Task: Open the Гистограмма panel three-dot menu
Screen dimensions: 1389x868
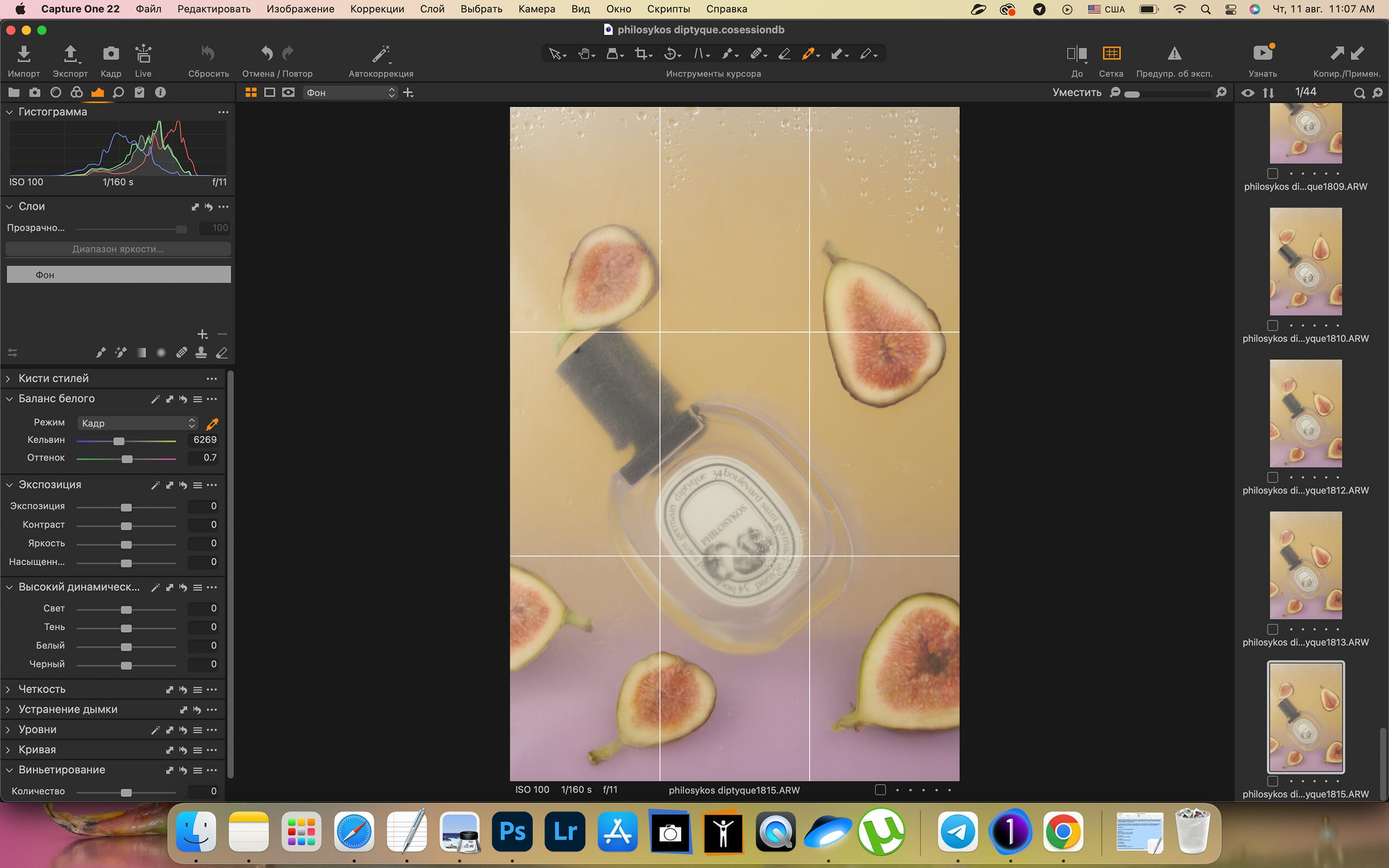Action: [x=223, y=112]
